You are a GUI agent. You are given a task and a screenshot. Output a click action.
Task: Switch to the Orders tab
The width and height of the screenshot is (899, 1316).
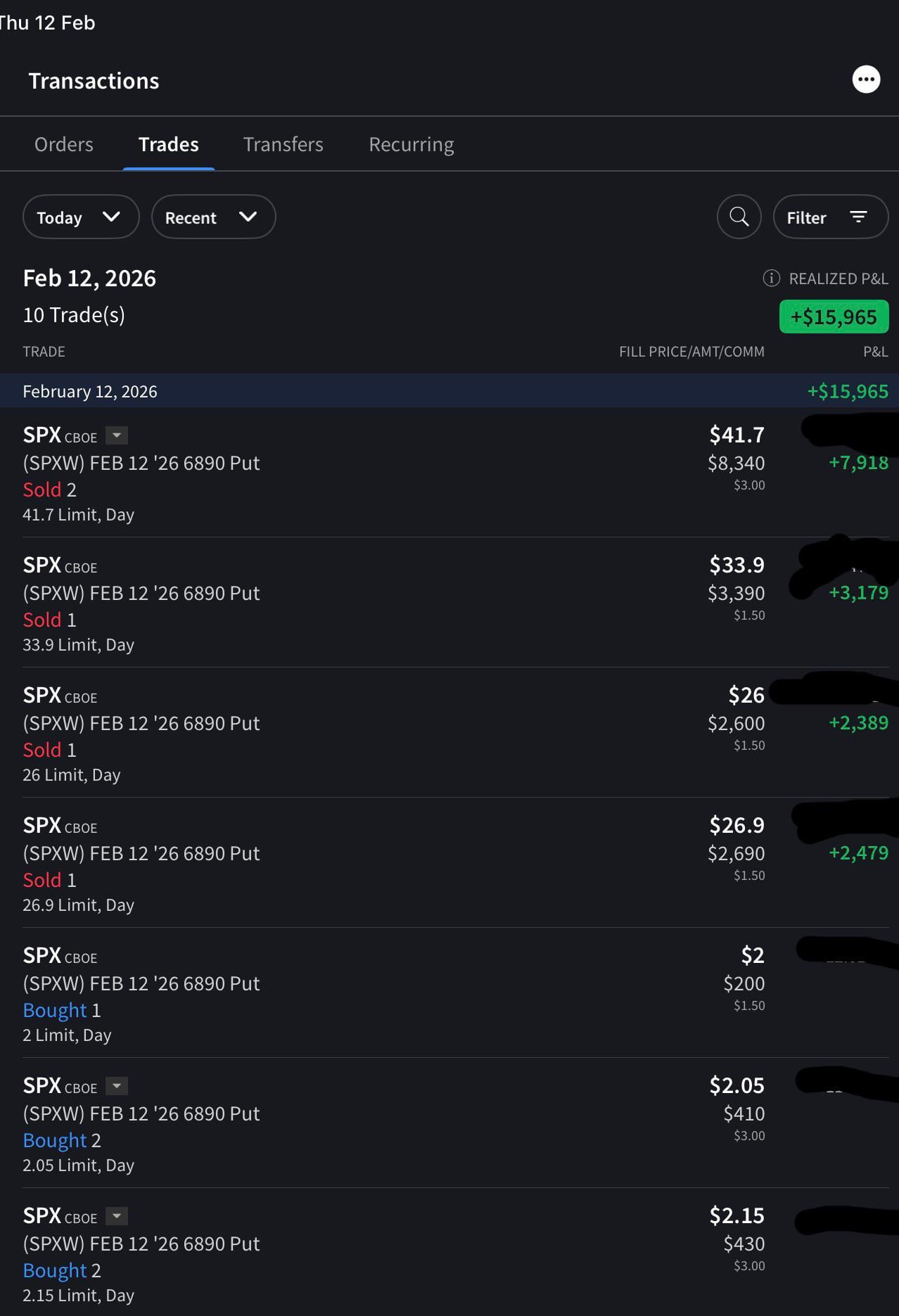click(64, 145)
